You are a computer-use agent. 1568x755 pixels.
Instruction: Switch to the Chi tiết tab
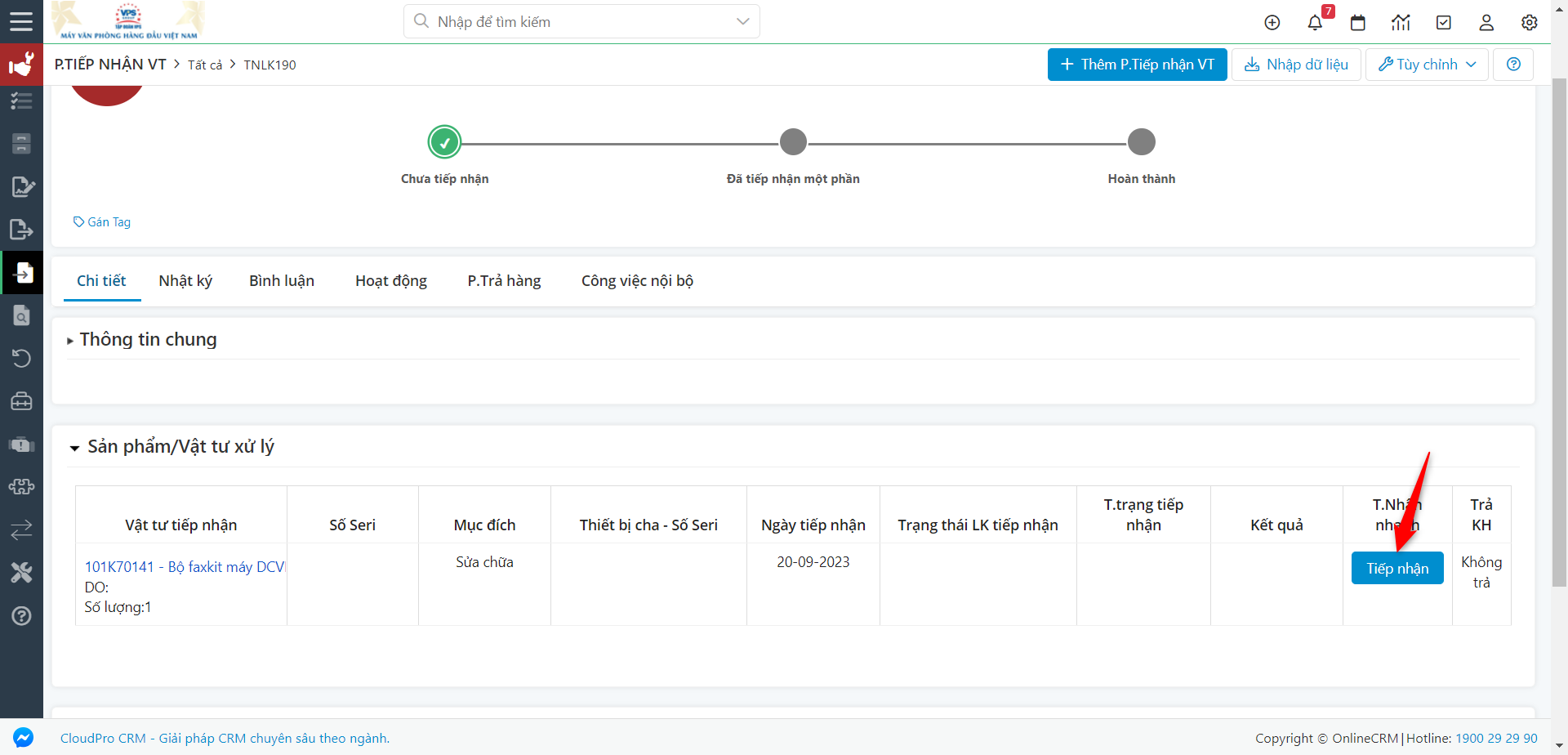click(101, 281)
